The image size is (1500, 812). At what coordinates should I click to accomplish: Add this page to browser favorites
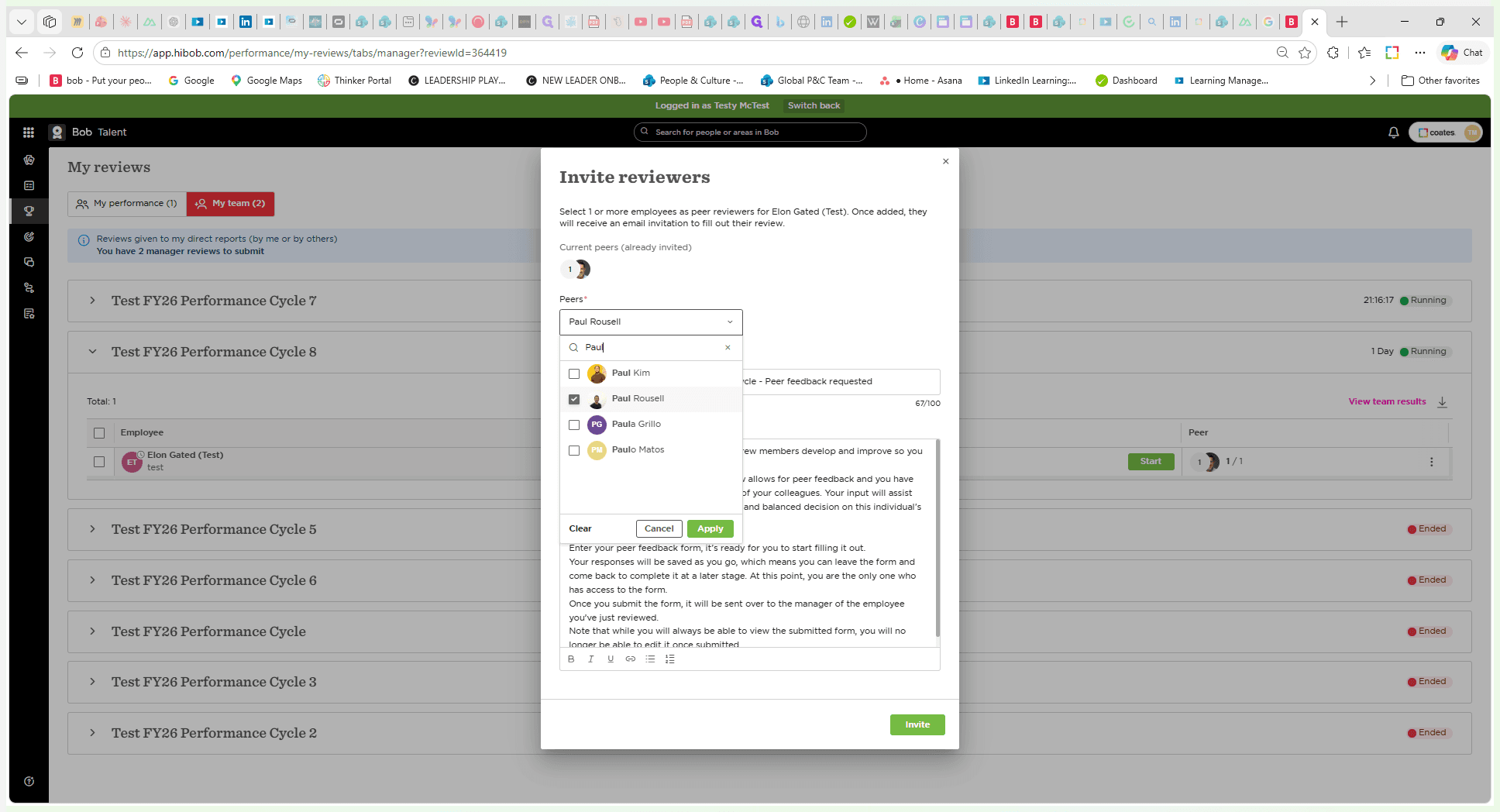pyautogui.click(x=1305, y=53)
